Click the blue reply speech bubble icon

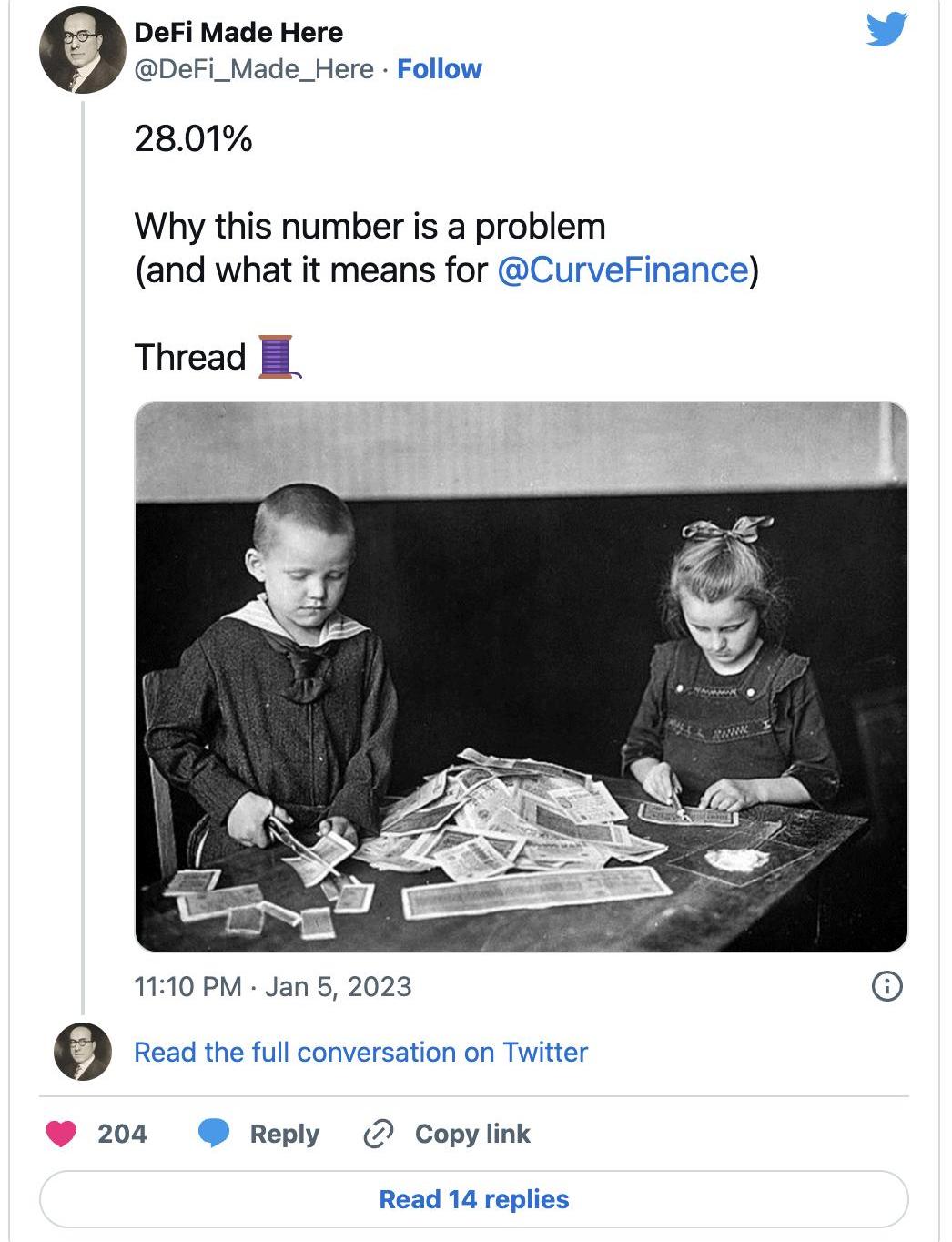point(214,1134)
